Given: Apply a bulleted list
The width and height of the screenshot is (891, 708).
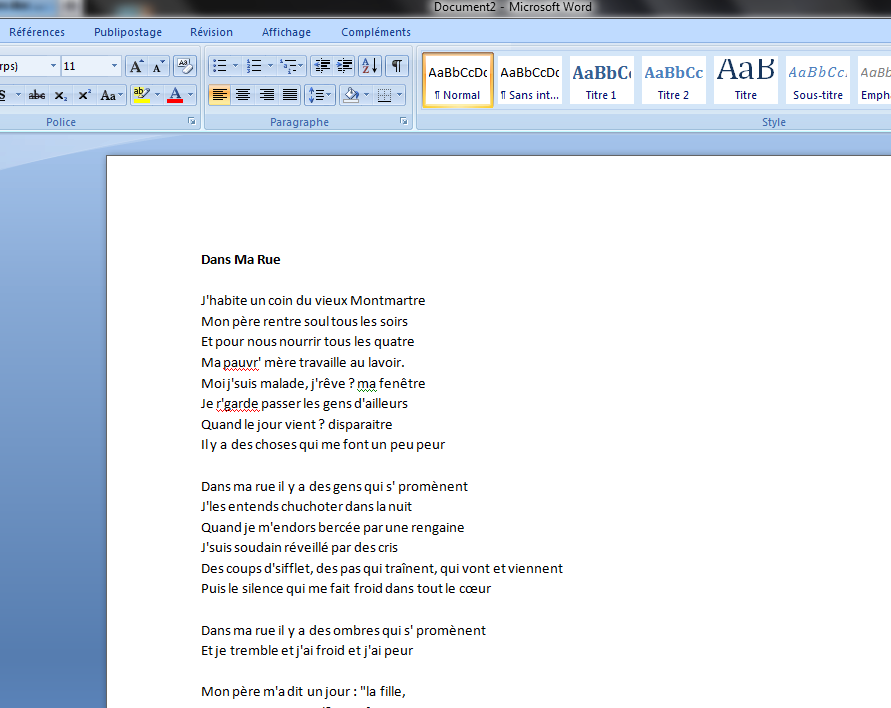Looking at the screenshot, I should [219, 66].
